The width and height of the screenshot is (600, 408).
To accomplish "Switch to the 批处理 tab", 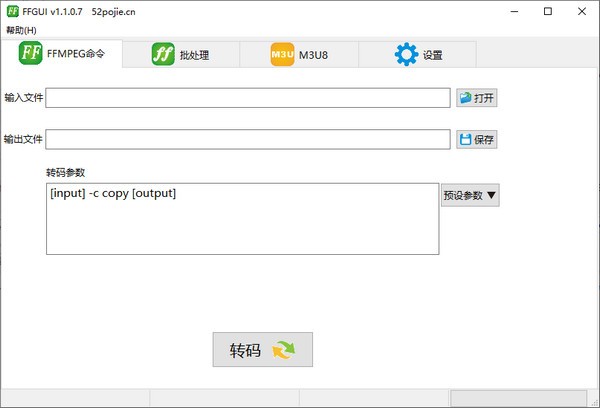I will coord(181,54).
